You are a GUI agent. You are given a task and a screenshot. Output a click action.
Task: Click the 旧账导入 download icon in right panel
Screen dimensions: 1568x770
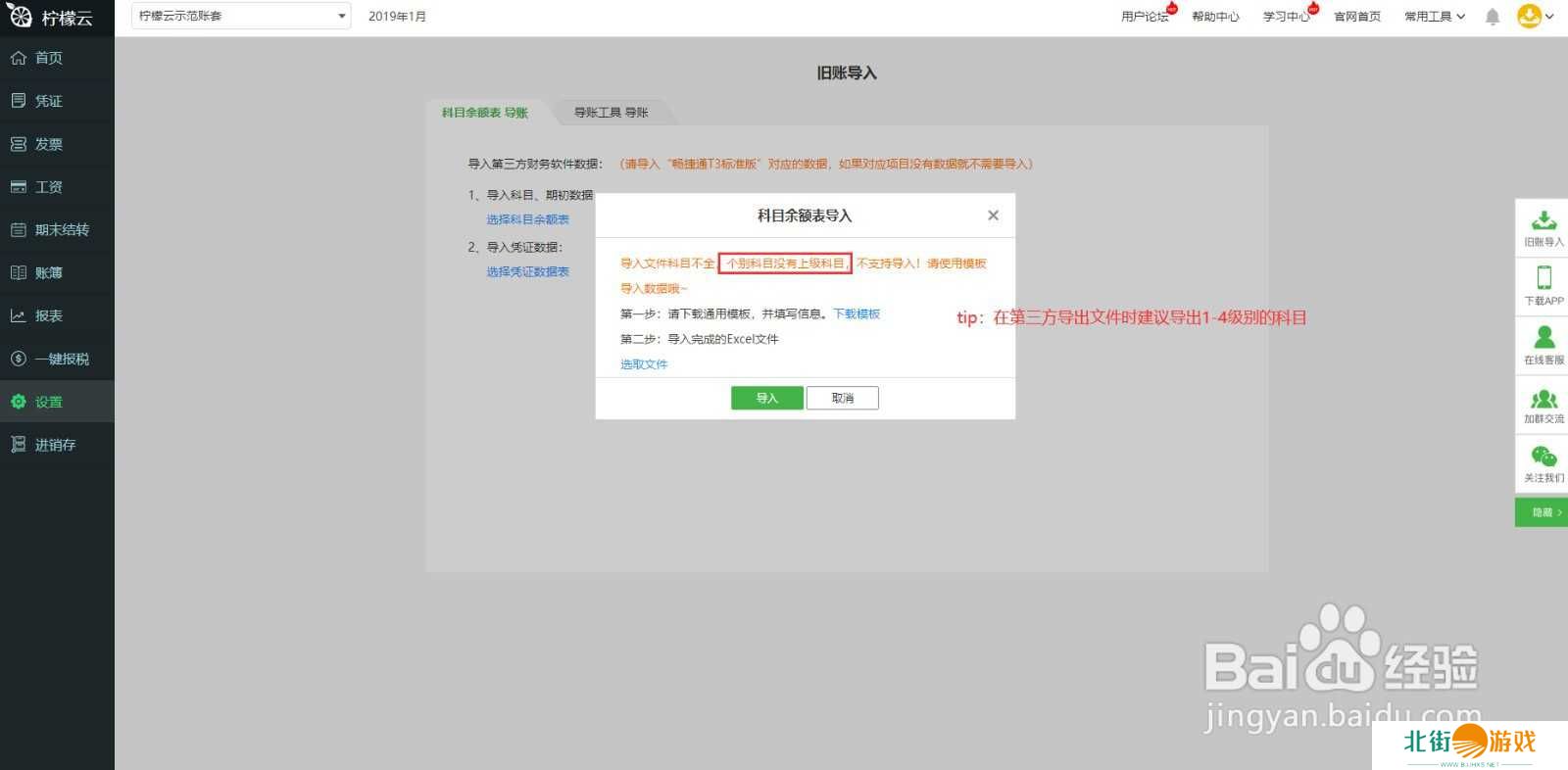pyautogui.click(x=1543, y=220)
